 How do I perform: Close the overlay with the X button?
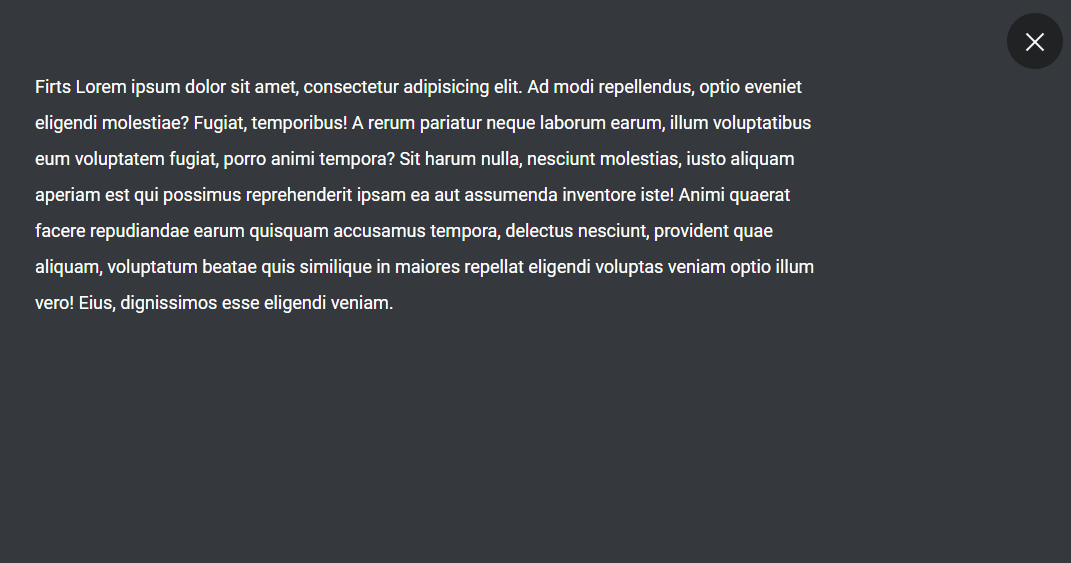pos(1034,42)
